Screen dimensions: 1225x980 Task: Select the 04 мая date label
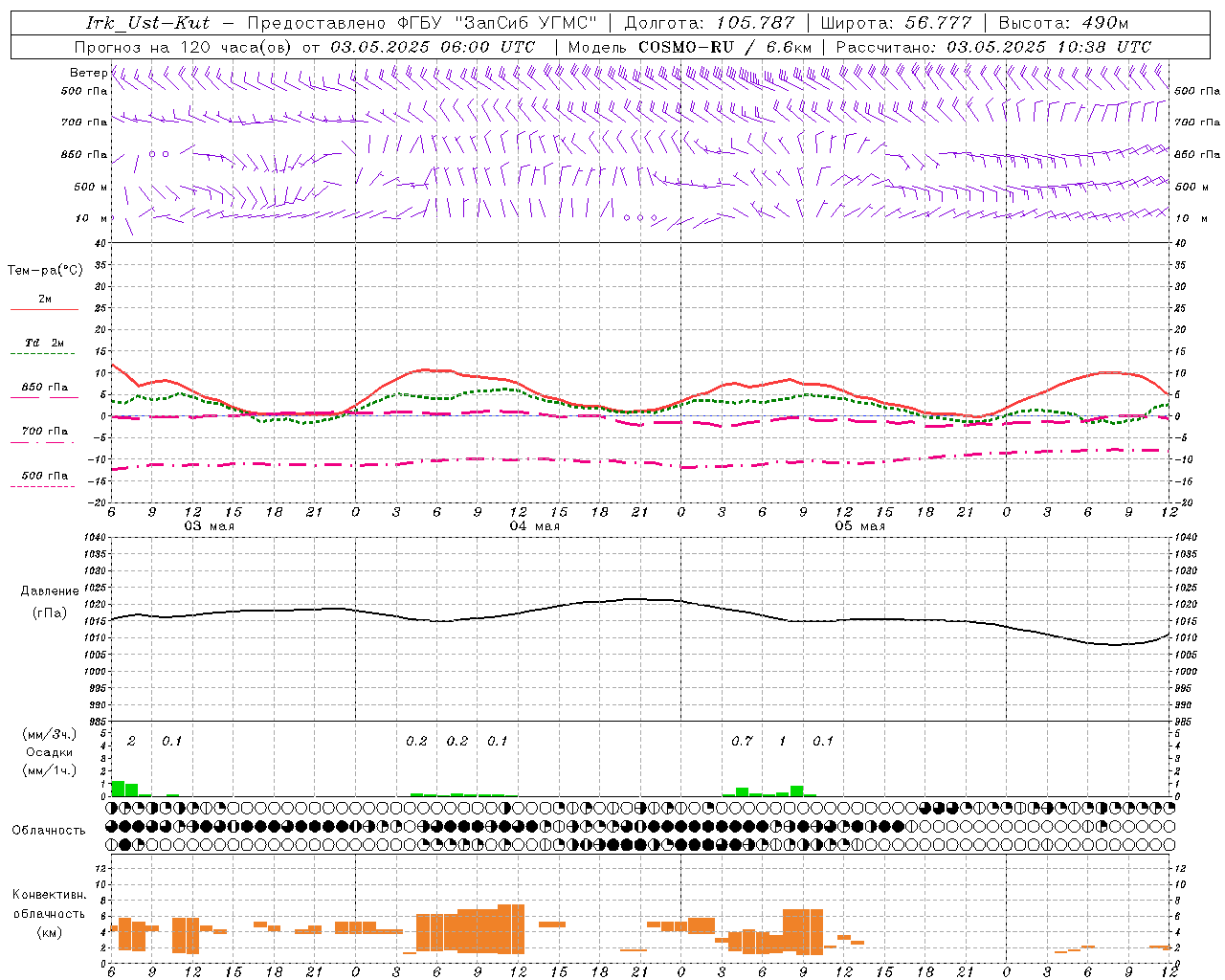(534, 526)
